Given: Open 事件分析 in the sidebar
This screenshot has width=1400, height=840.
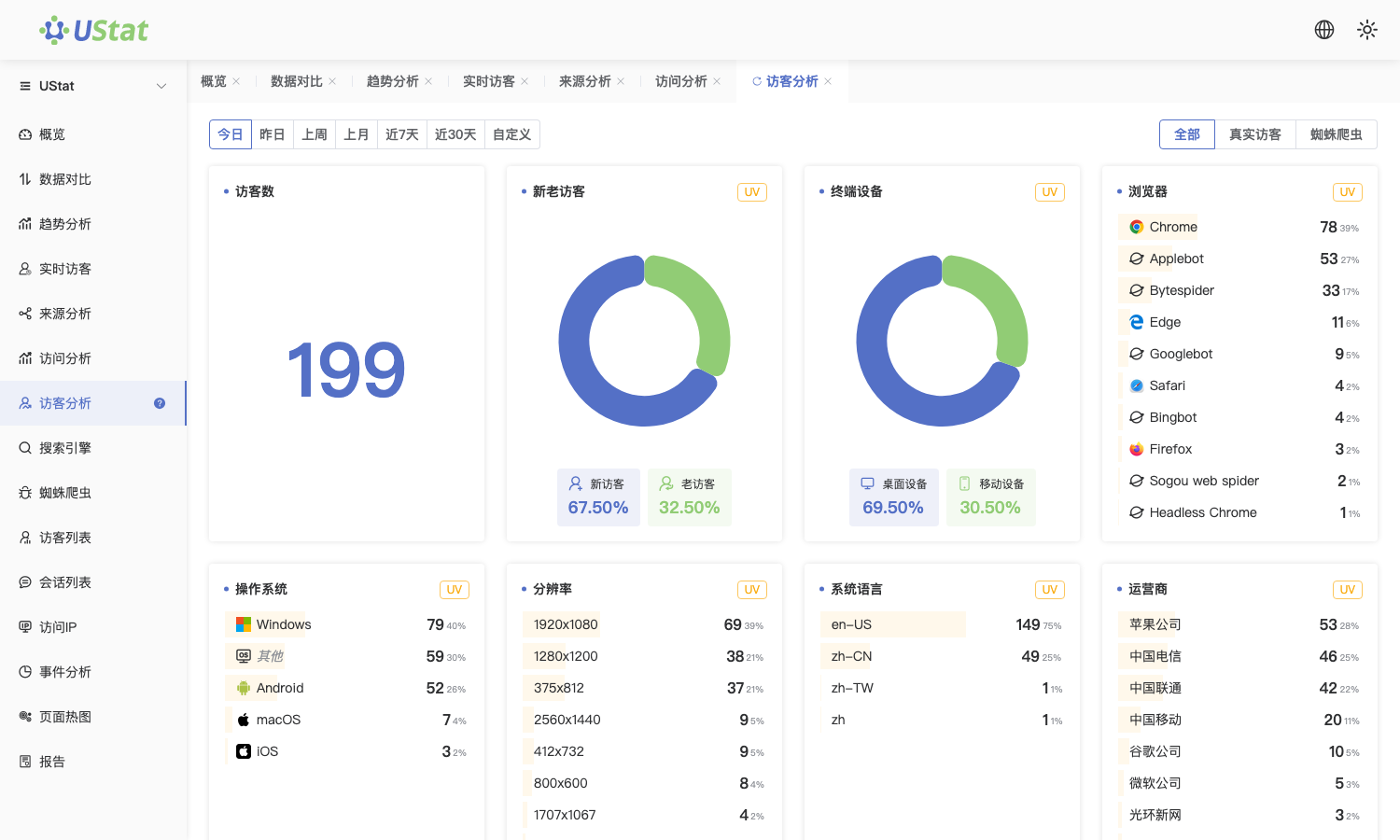Looking at the screenshot, I should [93, 672].
